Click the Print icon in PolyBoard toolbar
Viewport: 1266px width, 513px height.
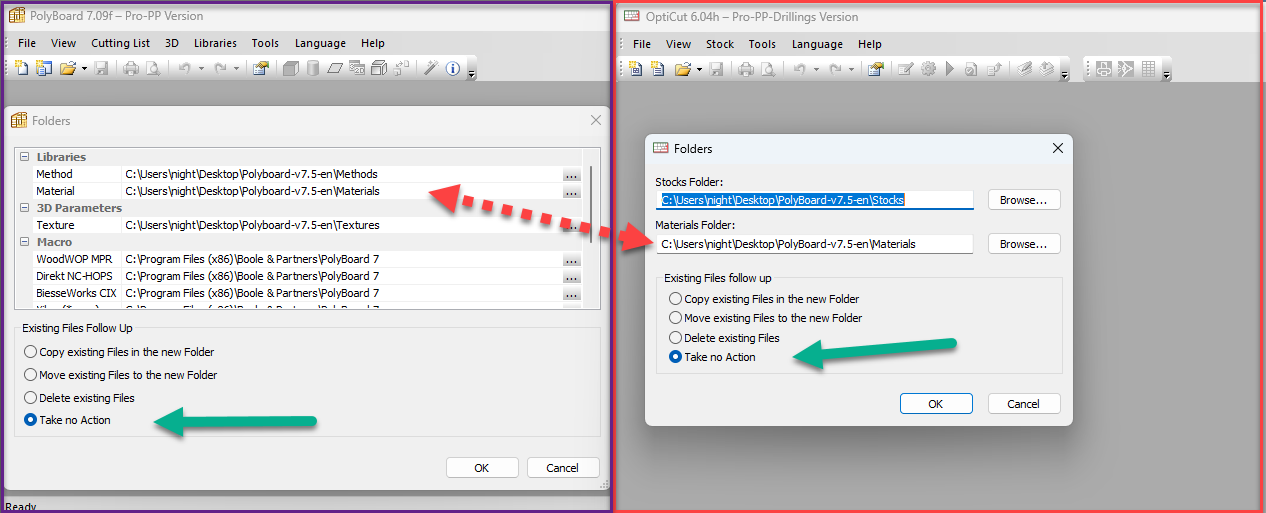(x=131, y=68)
